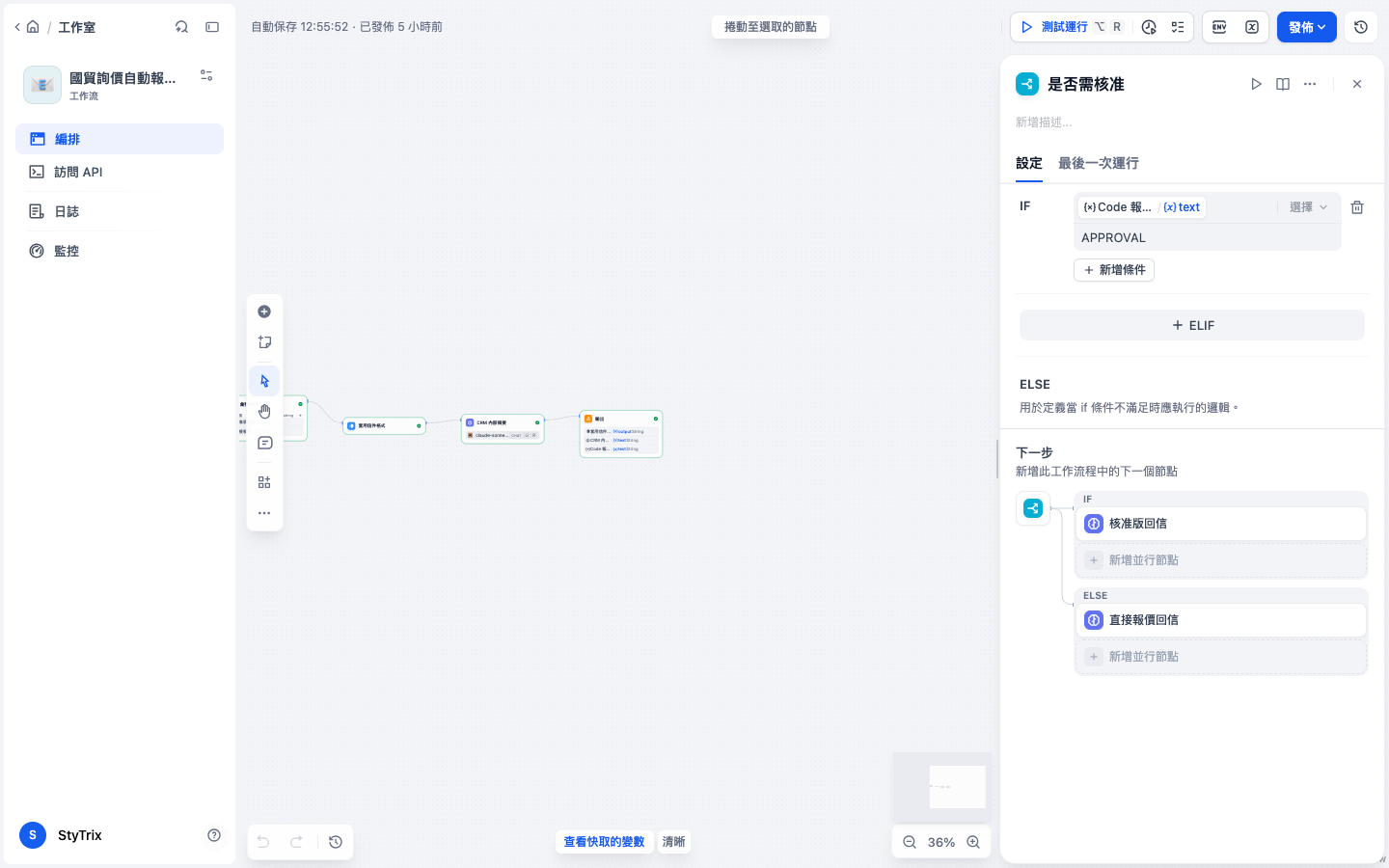Add parallel node under IF branch
This screenshot has height=868, width=1389.
point(1221,560)
